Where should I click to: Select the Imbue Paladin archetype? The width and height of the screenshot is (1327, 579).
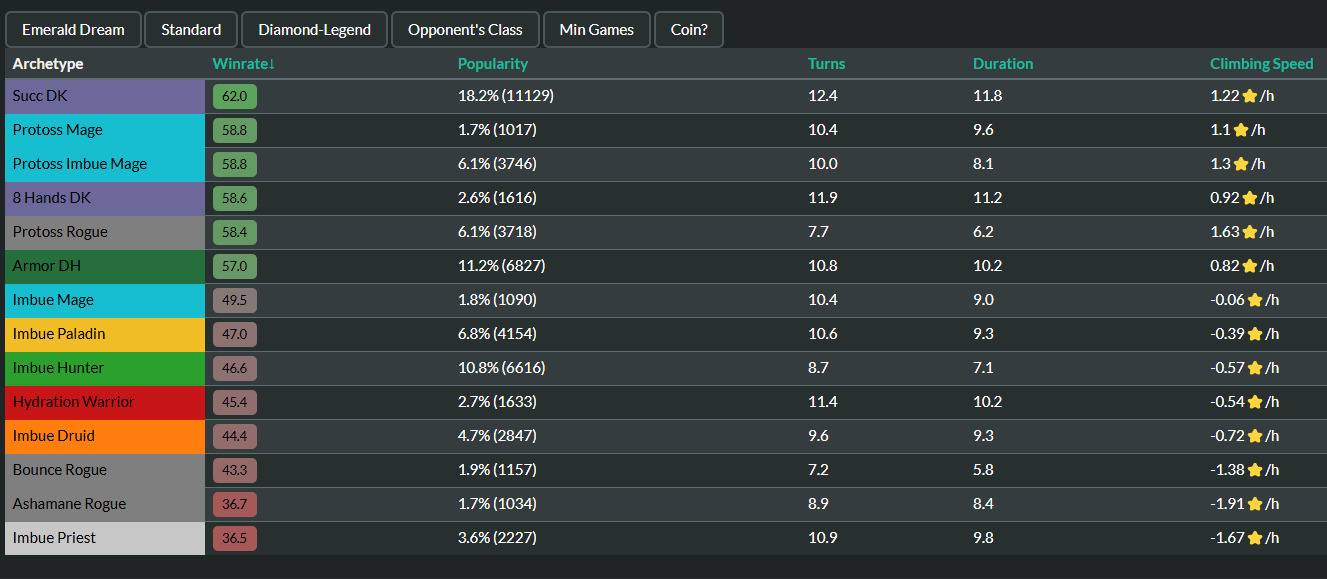(x=105, y=334)
